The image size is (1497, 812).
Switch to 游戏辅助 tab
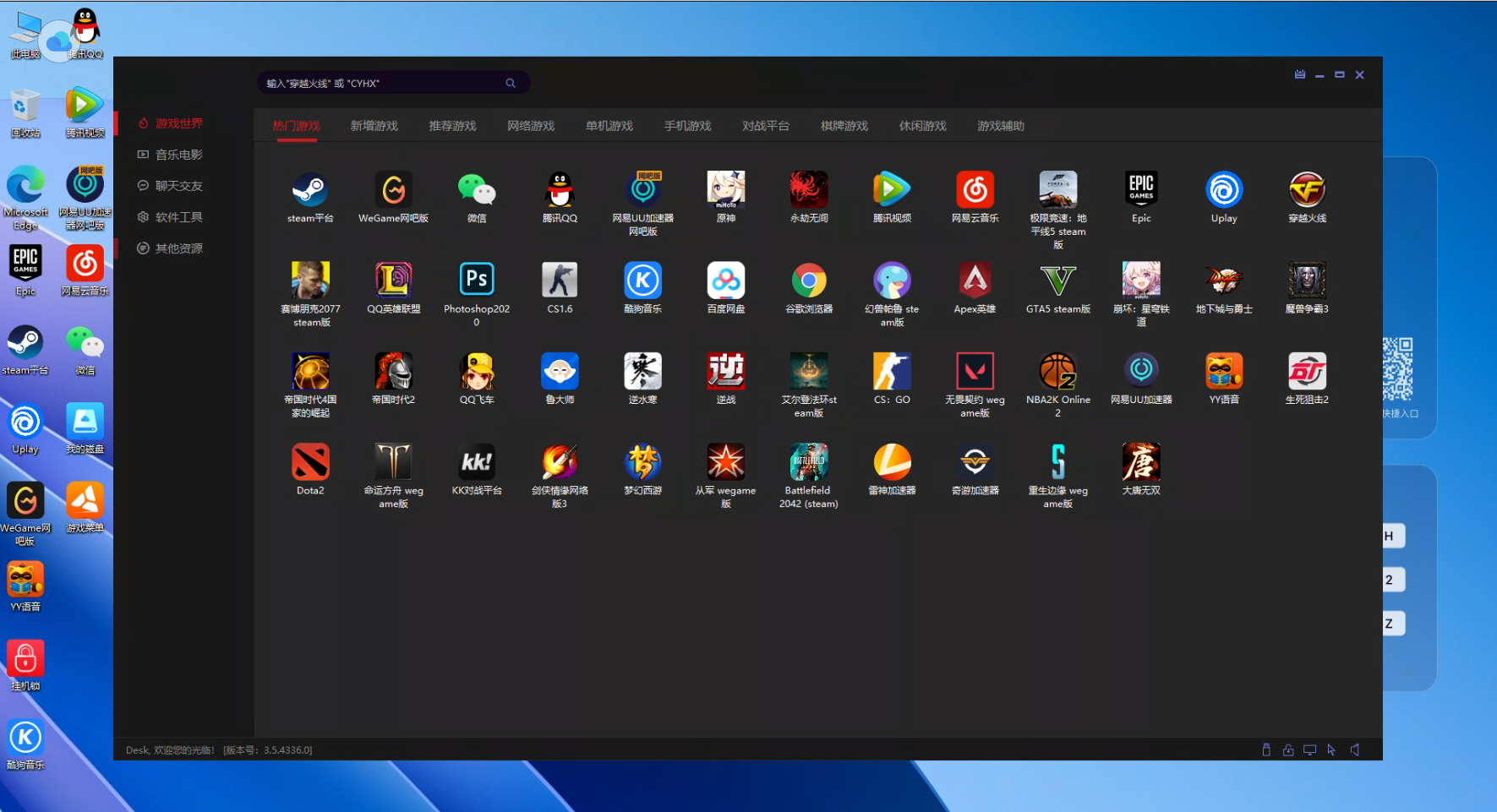tap(1001, 126)
